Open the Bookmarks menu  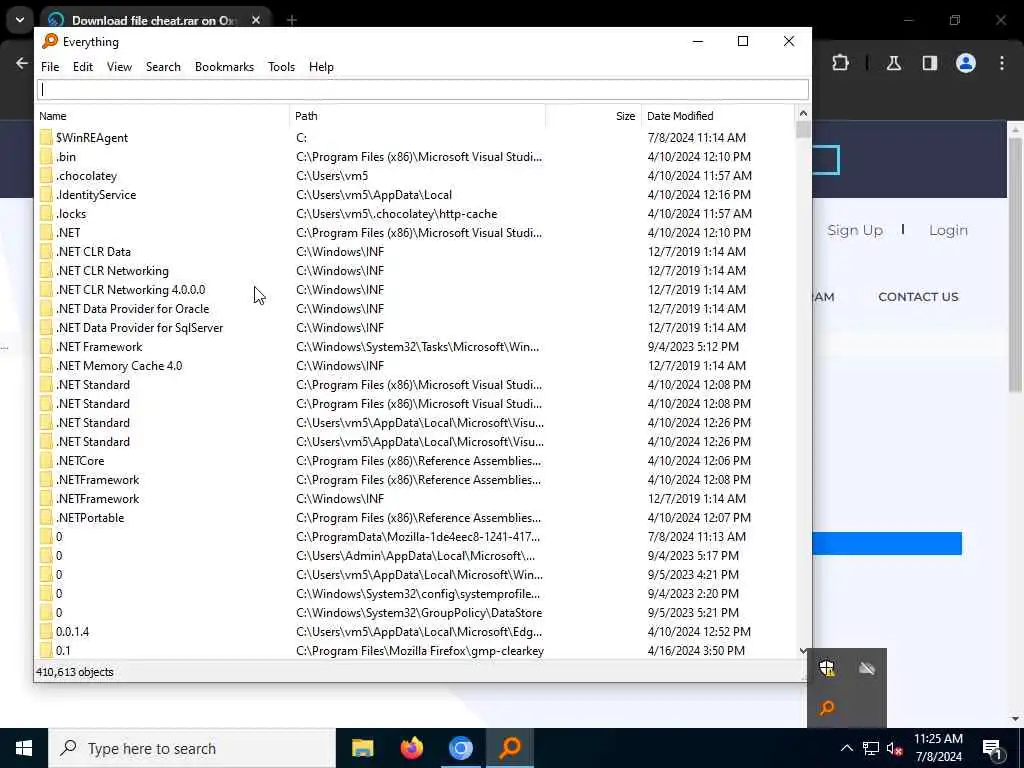point(224,67)
